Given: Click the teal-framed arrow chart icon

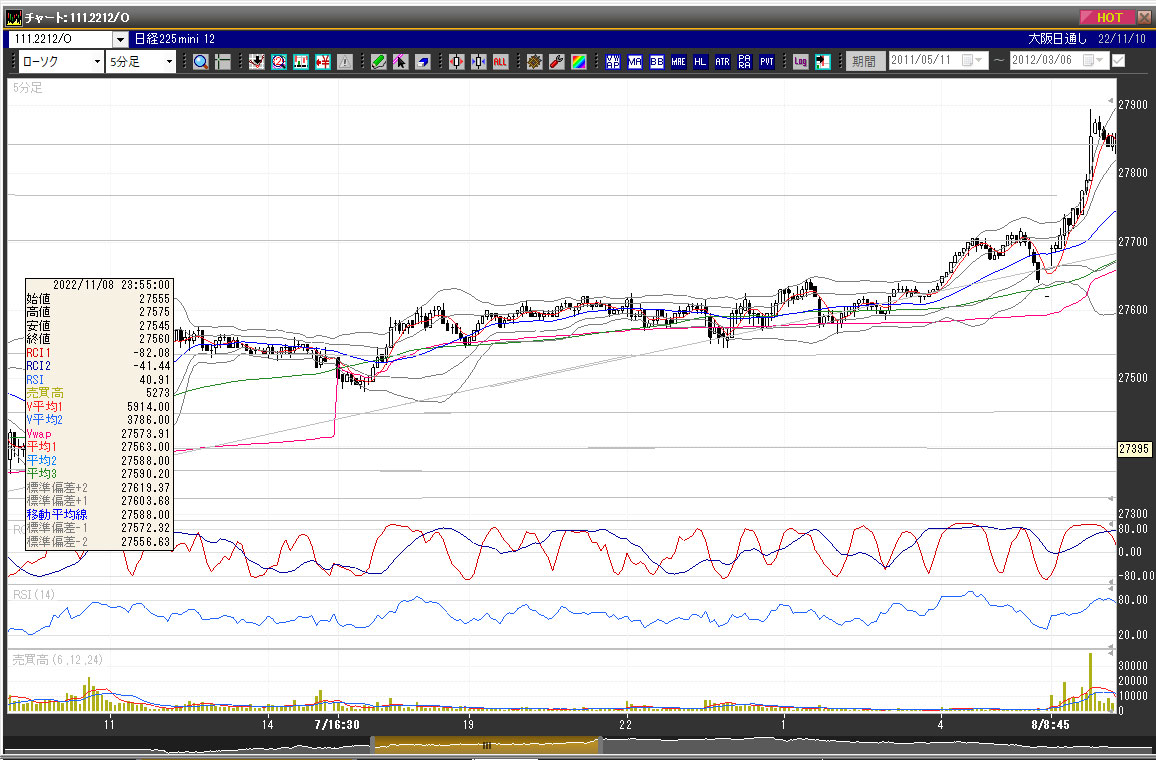Looking at the screenshot, I should (823, 62).
